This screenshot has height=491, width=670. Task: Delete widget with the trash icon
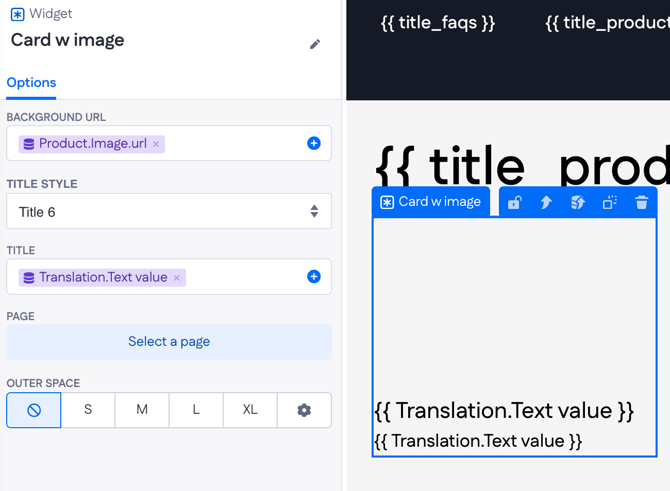(641, 202)
